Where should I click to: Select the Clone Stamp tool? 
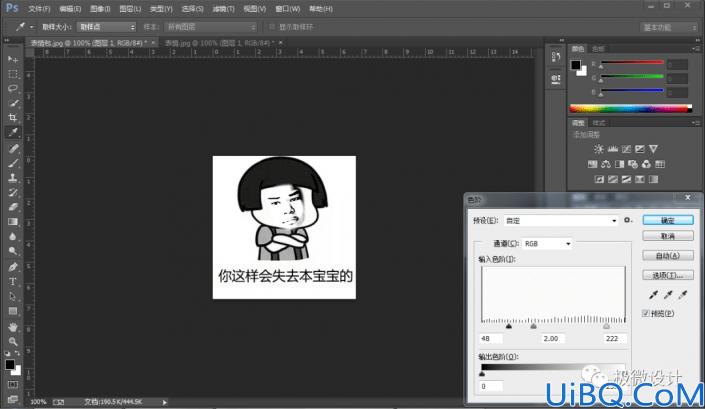tap(13, 178)
